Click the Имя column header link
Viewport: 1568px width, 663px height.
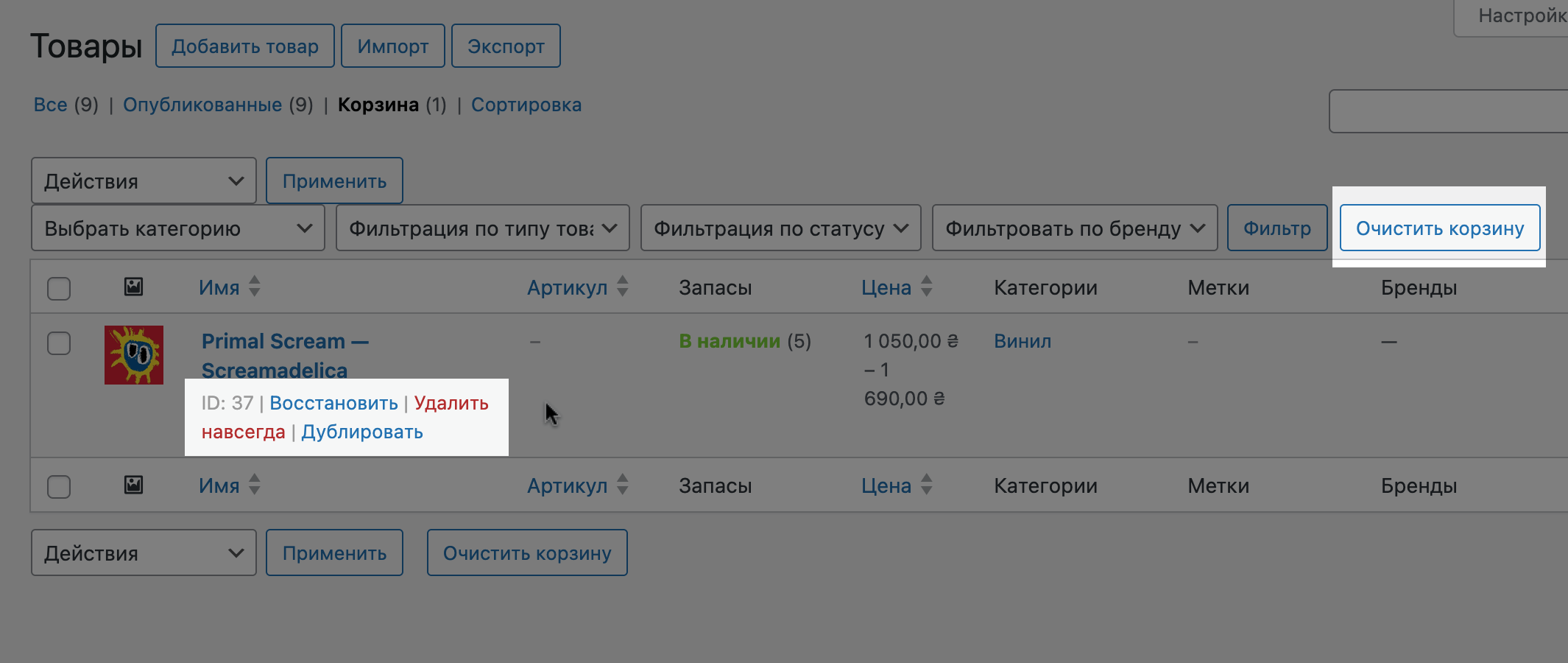(x=219, y=287)
